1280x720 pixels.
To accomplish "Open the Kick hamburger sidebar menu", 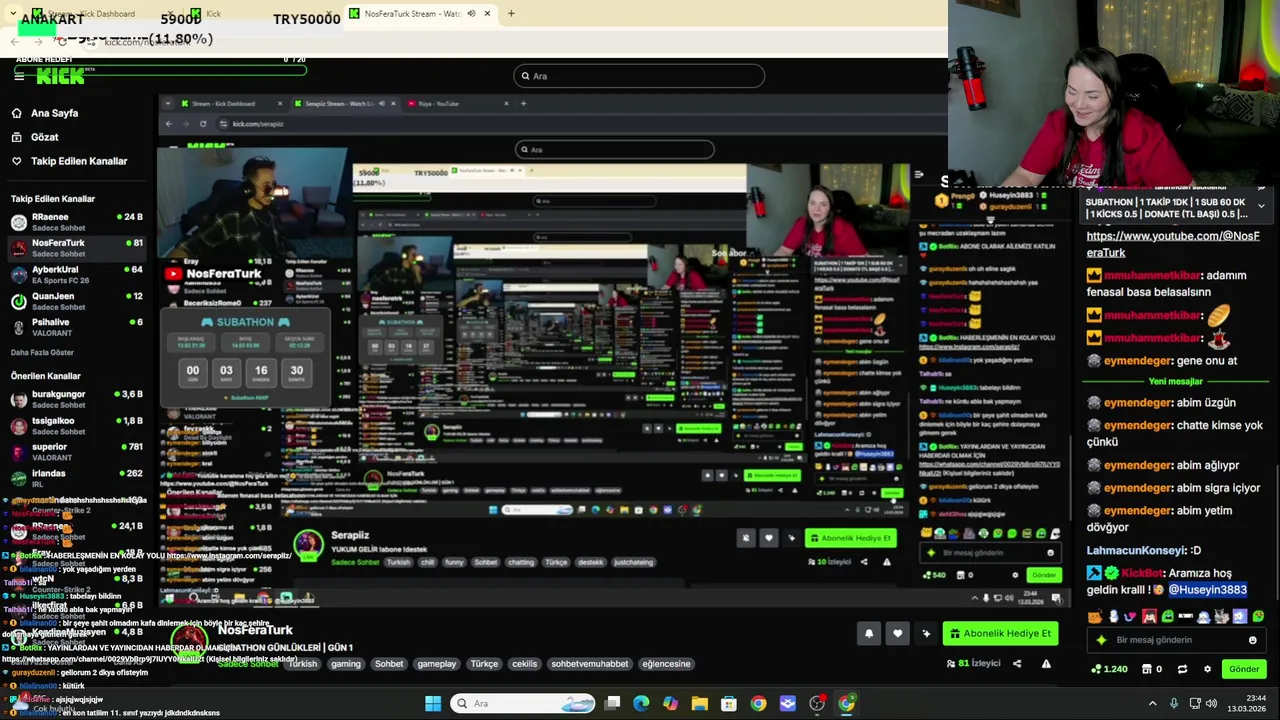I will coord(19,76).
